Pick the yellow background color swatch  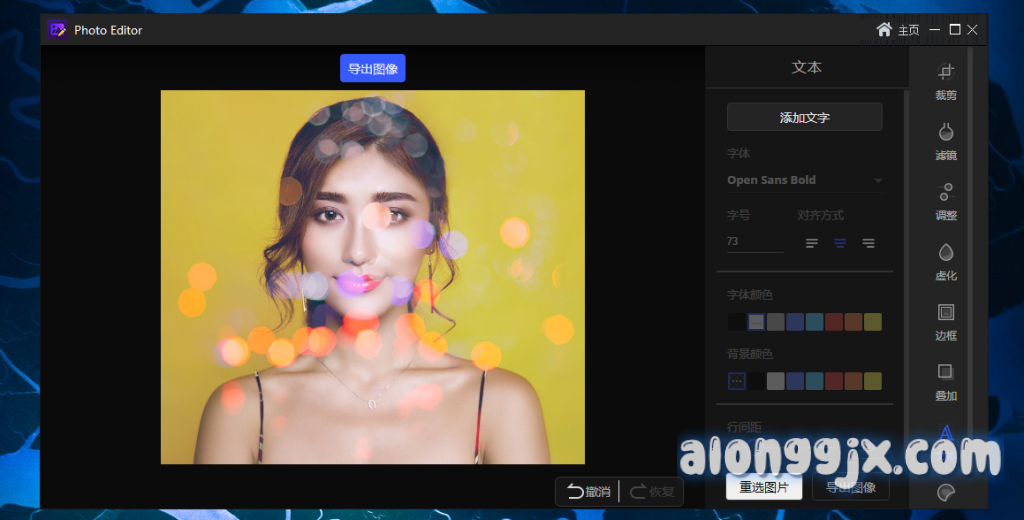pyautogui.click(x=873, y=381)
